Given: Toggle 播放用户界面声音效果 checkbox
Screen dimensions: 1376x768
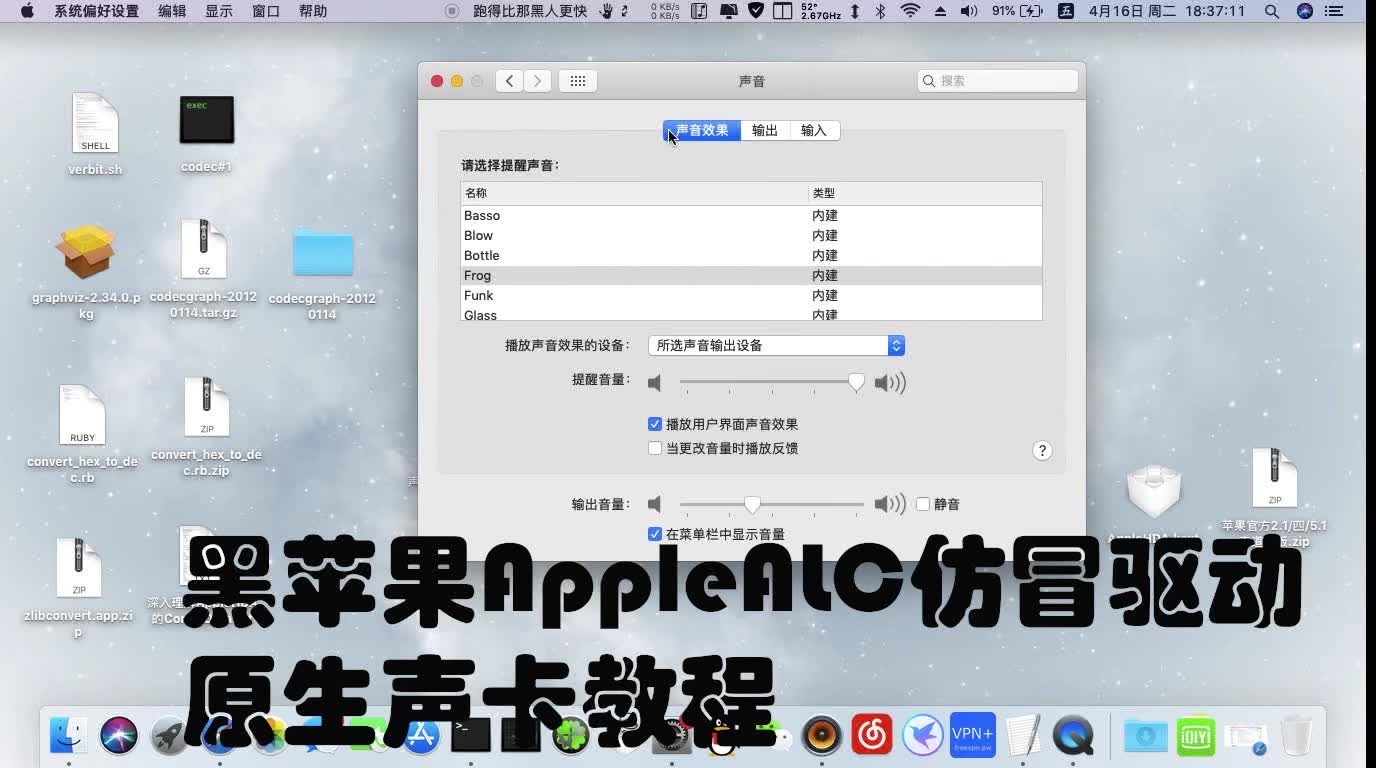Looking at the screenshot, I should pos(655,424).
